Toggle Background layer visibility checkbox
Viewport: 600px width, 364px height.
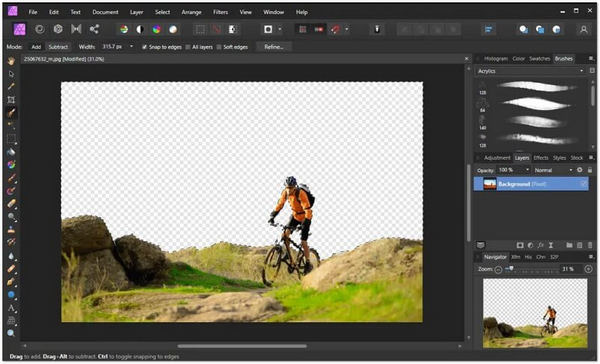(x=583, y=184)
